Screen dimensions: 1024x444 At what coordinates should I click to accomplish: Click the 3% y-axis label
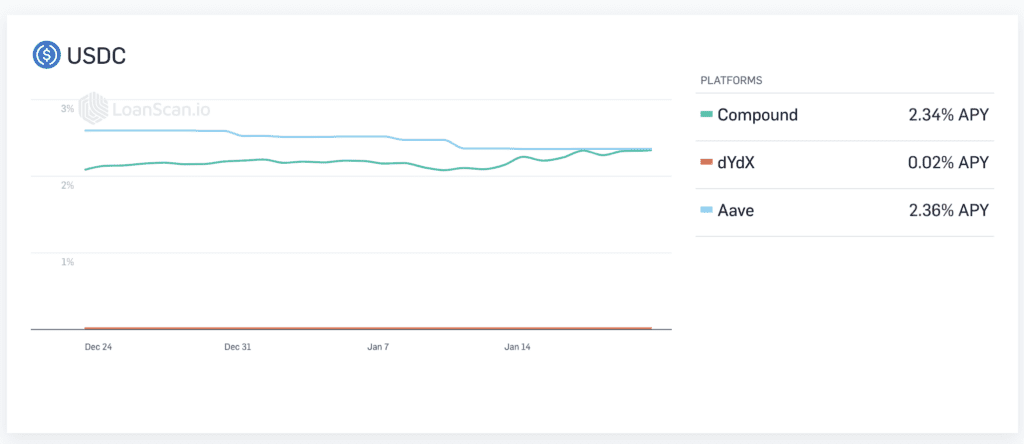pyautogui.click(x=67, y=109)
